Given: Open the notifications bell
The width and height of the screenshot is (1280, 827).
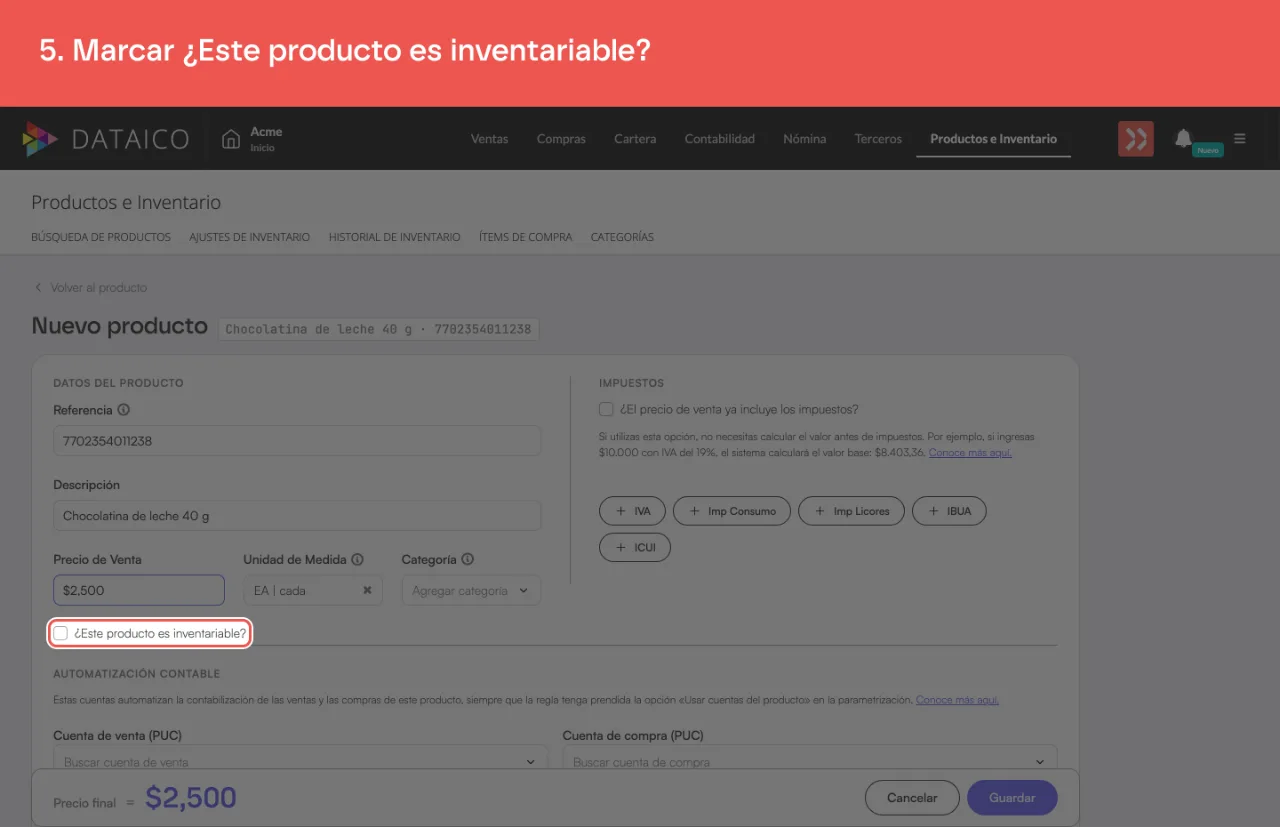Looking at the screenshot, I should pyautogui.click(x=1183, y=138).
